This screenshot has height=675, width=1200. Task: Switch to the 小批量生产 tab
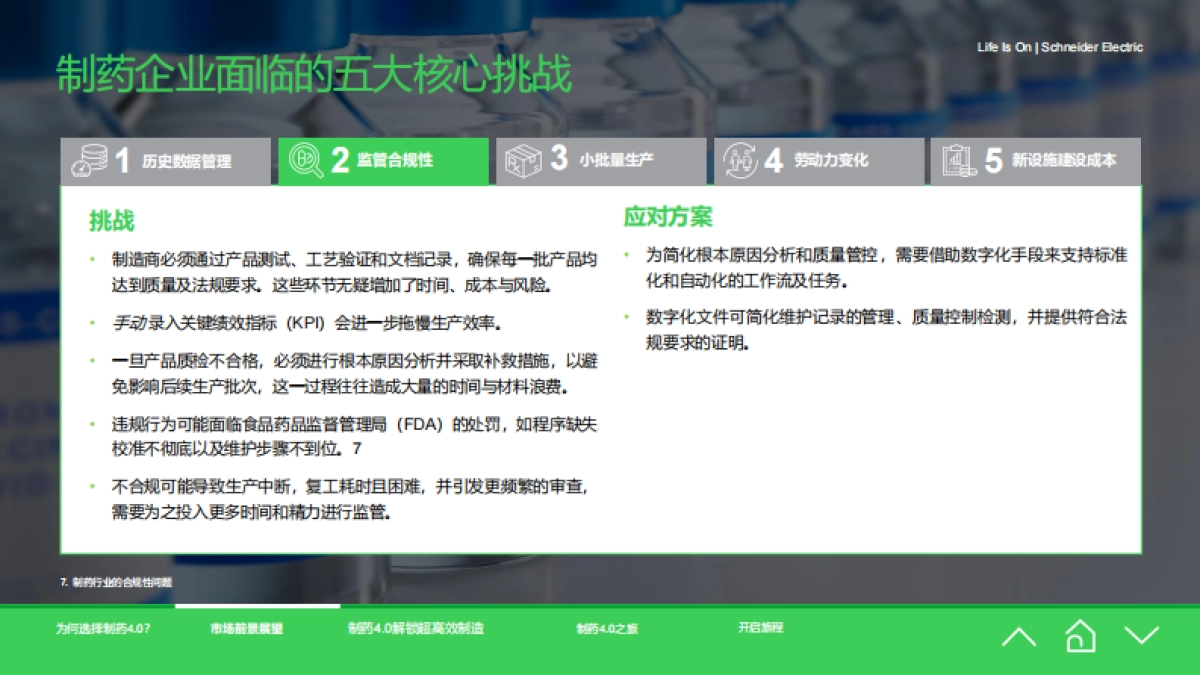[600, 160]
